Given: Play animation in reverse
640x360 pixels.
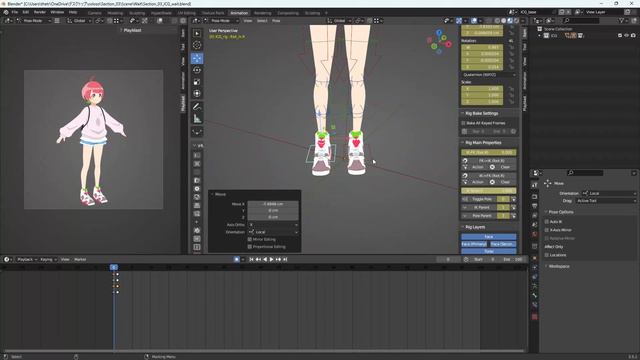Looking at the screenshot, I should [x=265, y=260].
